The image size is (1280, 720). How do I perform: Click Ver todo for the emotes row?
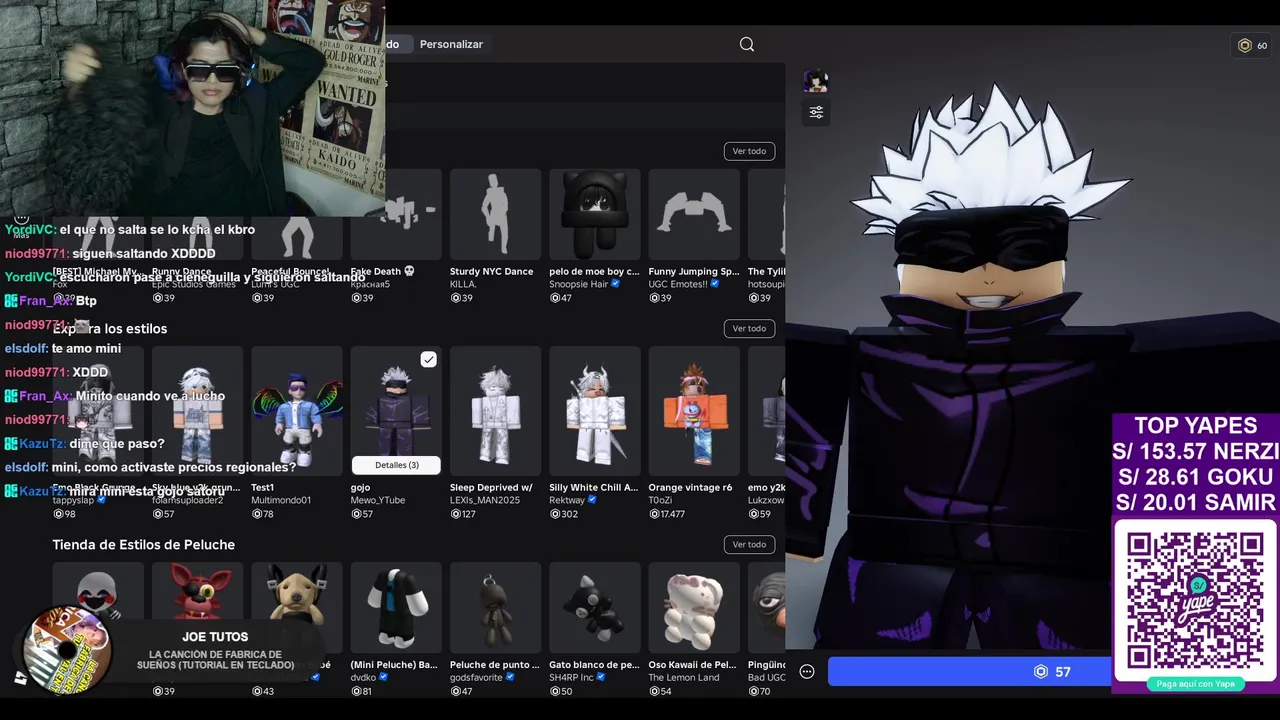(x=749, y=151)
